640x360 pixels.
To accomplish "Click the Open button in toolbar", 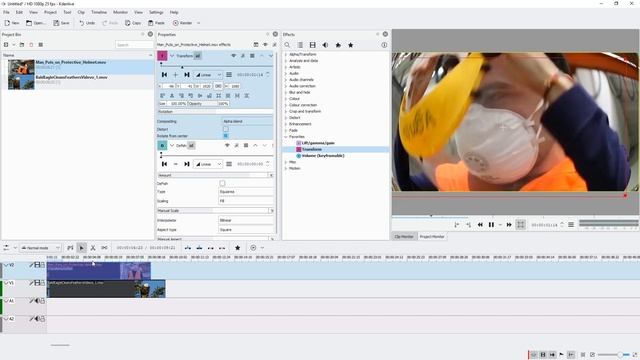I will [36, 23].
